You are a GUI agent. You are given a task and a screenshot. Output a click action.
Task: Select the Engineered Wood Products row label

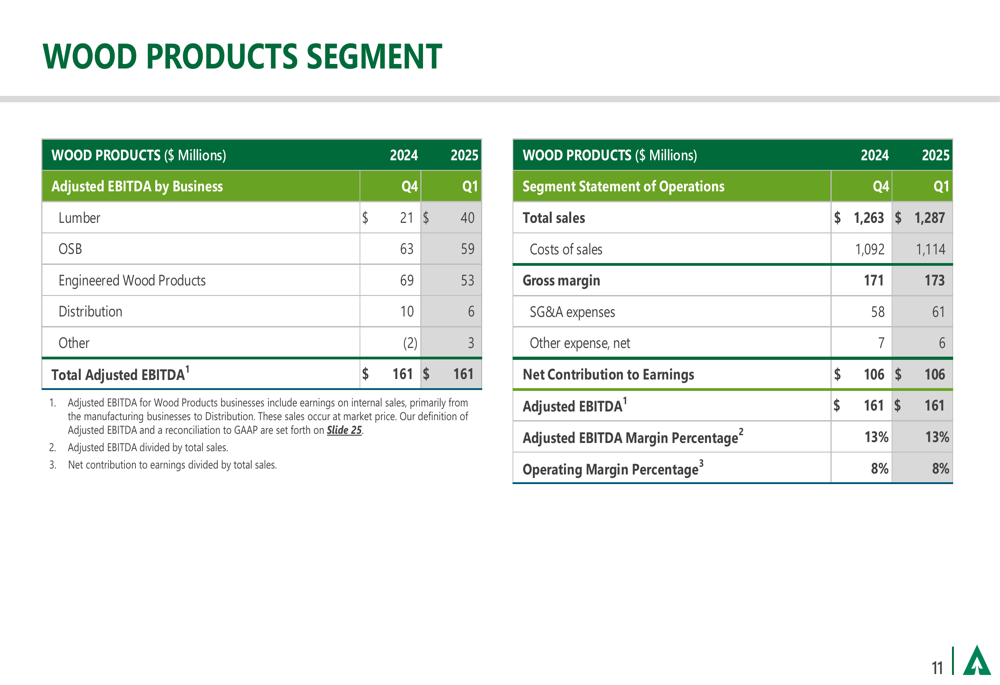132,281
